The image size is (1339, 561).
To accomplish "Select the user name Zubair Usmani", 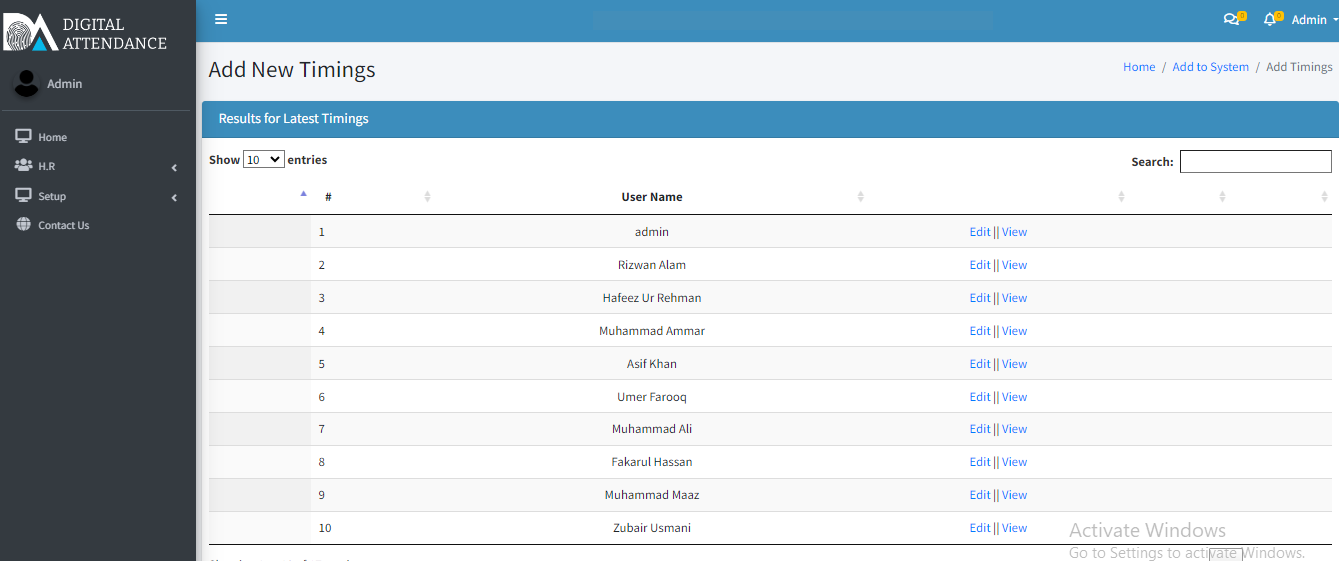I will pyautogui.click(x=652, y=528).
